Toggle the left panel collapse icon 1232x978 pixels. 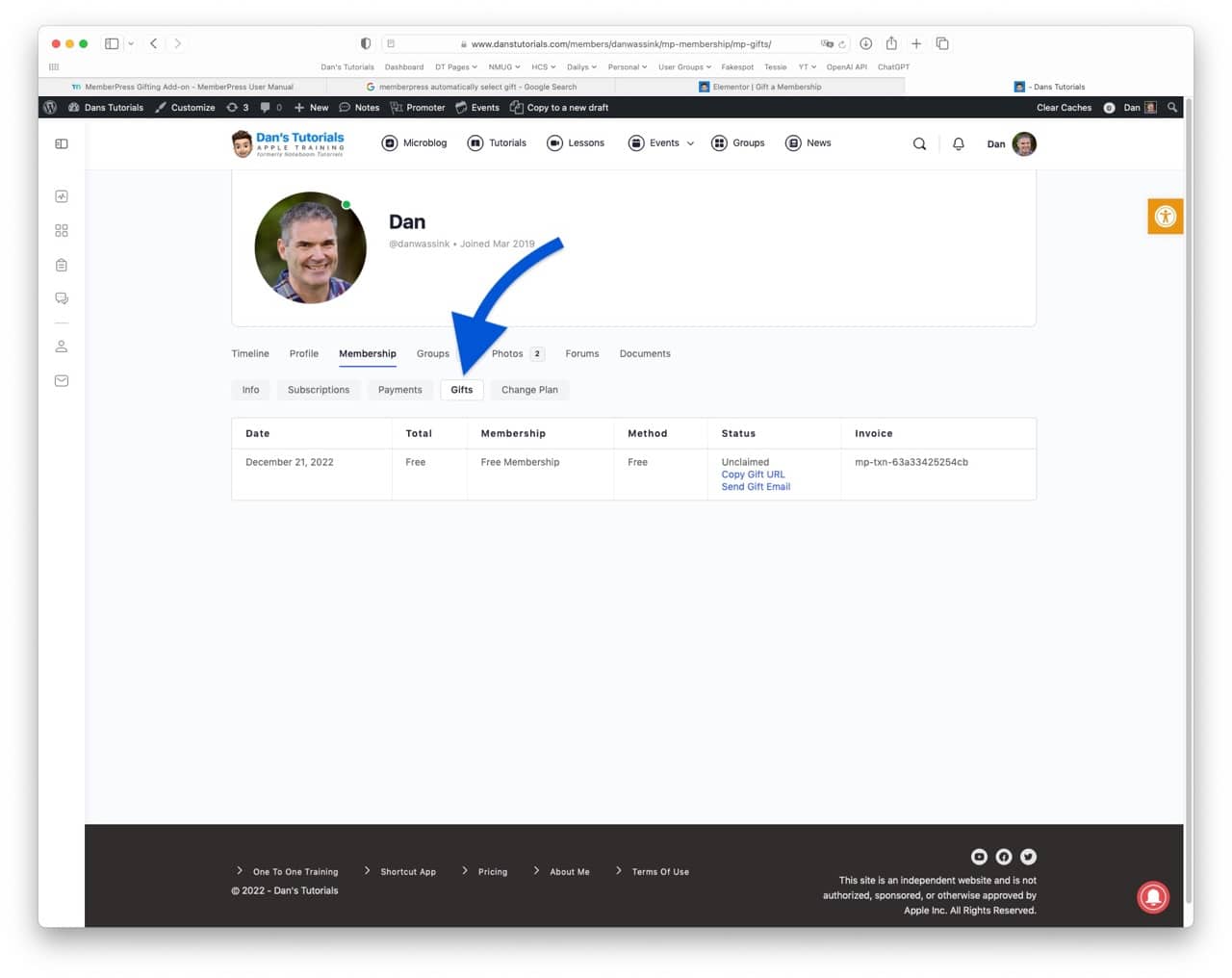point(62,143)
